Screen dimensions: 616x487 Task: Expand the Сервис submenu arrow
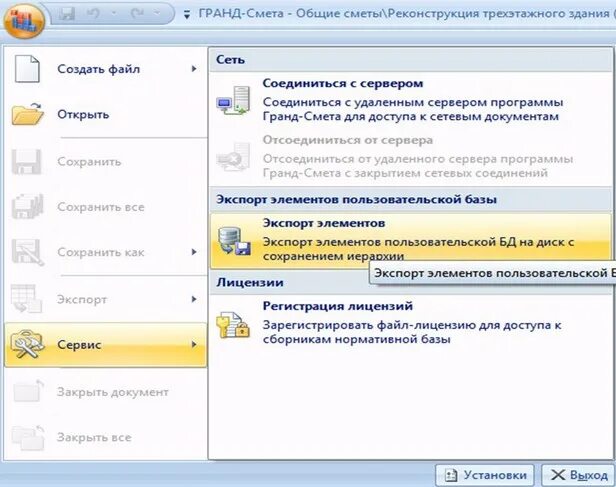pyautogui.click(x=194, y=344)
